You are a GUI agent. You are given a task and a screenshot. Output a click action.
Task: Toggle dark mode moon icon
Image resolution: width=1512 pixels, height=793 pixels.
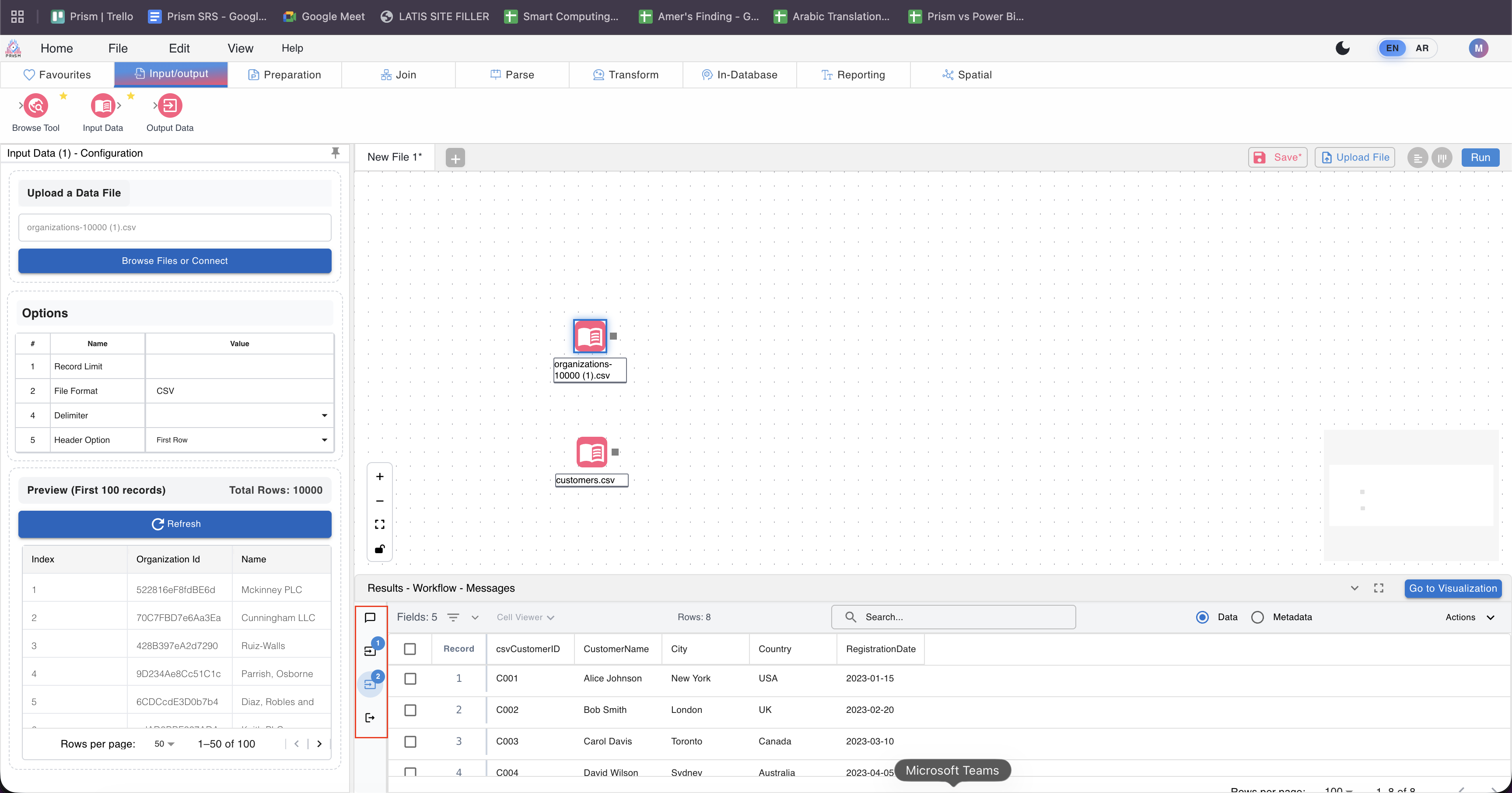[x=1342, y=48]
